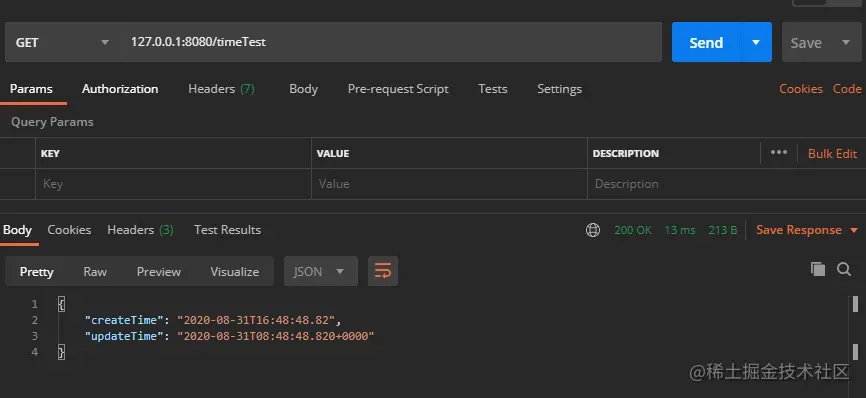The image size is (866, 398).
Task: Click the blue Send button
Action: [x=706, y=43]
